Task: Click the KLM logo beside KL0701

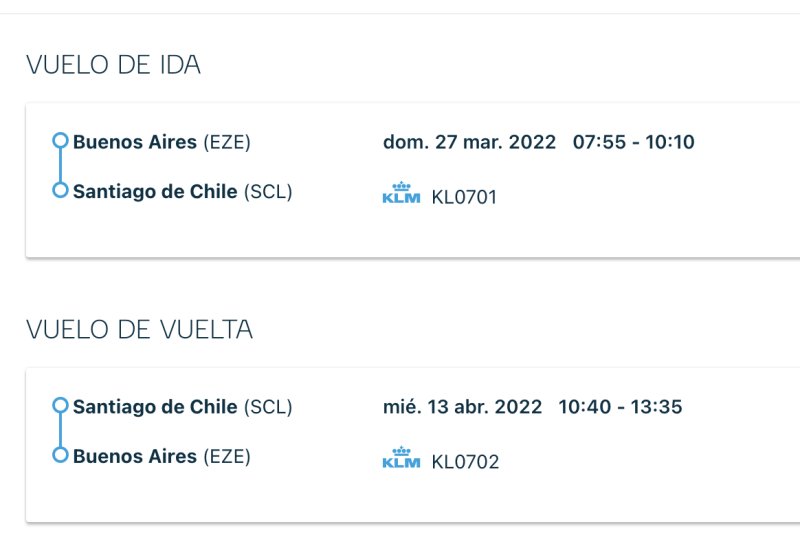Action: tap(401, 193)
